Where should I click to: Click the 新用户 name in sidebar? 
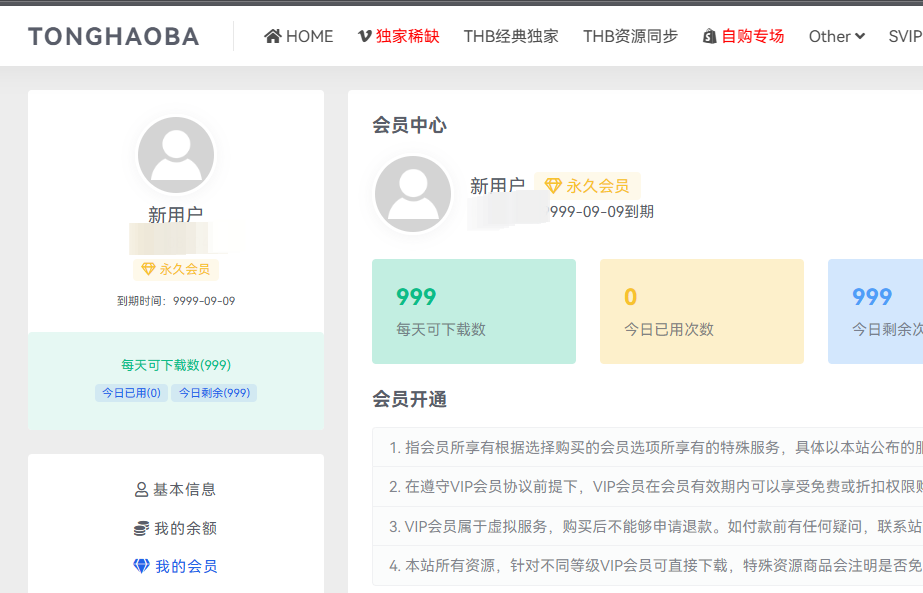point(175,214)
